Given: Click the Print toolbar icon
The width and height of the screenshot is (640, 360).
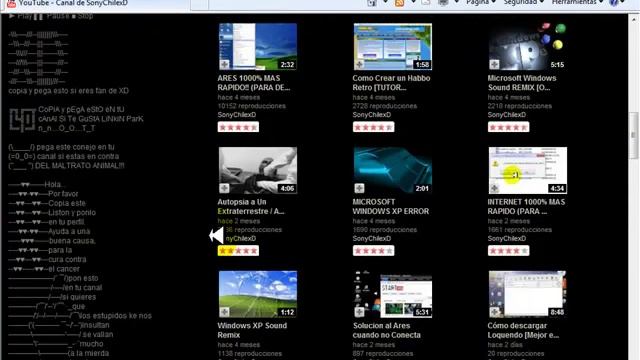Looking at the screenshot, I should (x=443, y=3).
